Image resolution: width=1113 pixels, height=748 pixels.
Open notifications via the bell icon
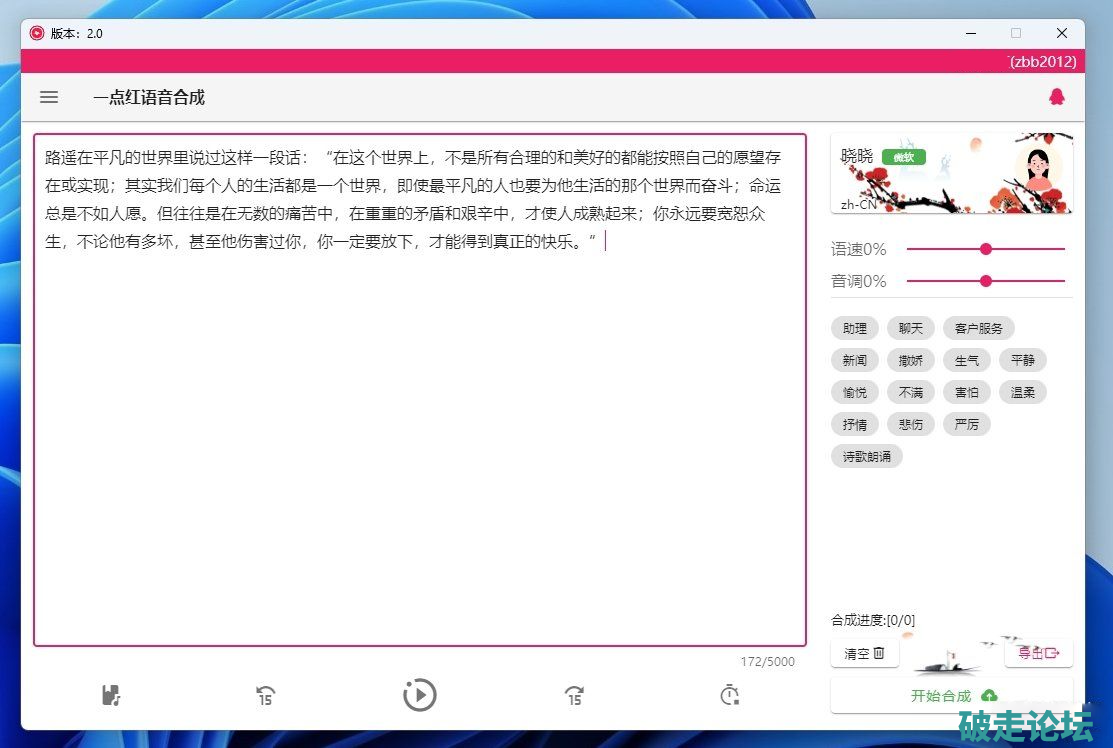[1057, 97]
